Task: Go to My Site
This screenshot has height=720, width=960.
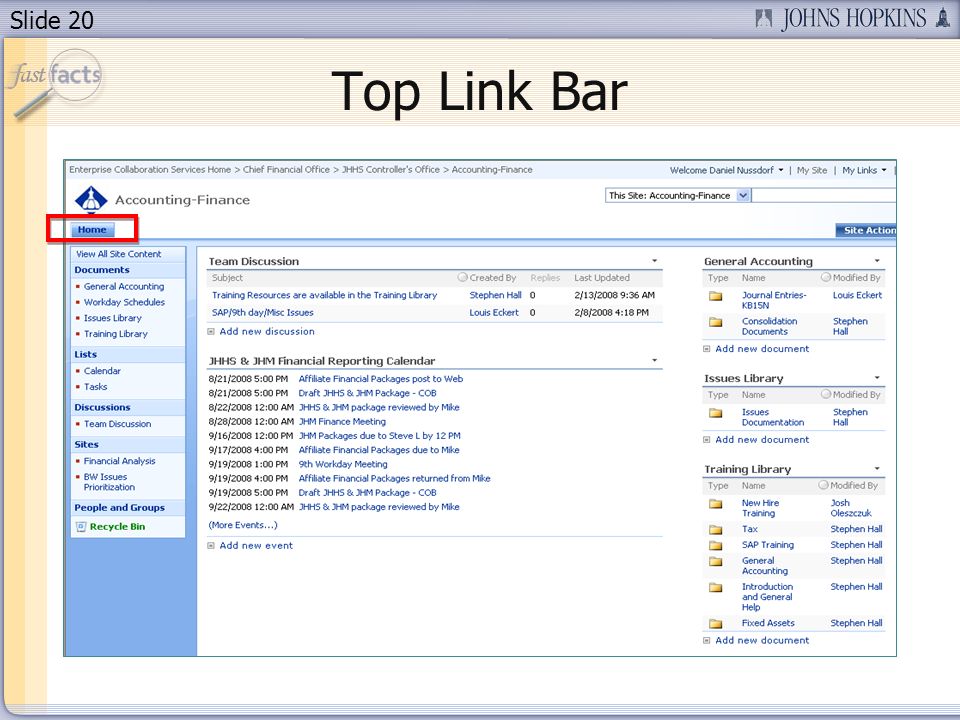Action: [812, 170]
